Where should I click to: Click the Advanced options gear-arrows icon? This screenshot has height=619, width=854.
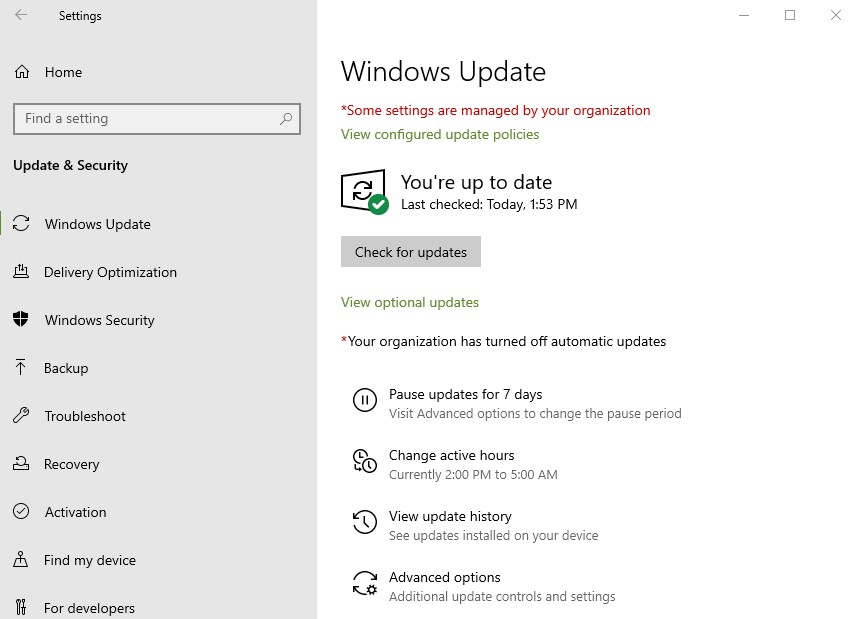(364, 583)
